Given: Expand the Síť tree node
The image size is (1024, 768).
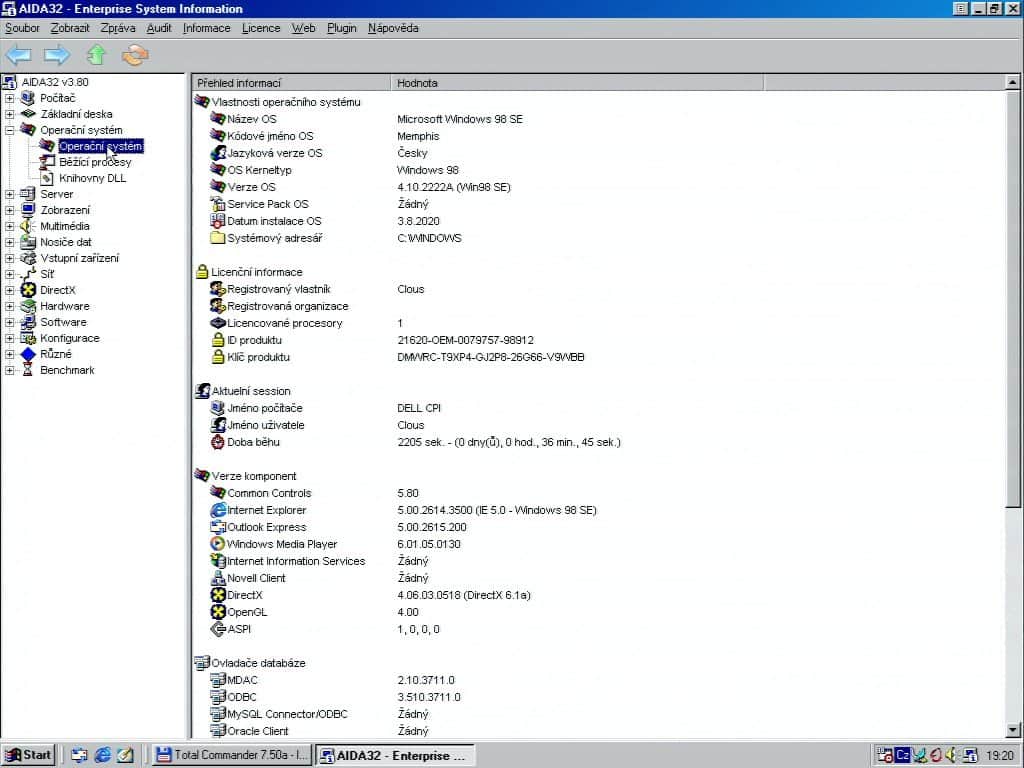Looking at the screenshot, I should pyautogui.click(x=9, y=274).
